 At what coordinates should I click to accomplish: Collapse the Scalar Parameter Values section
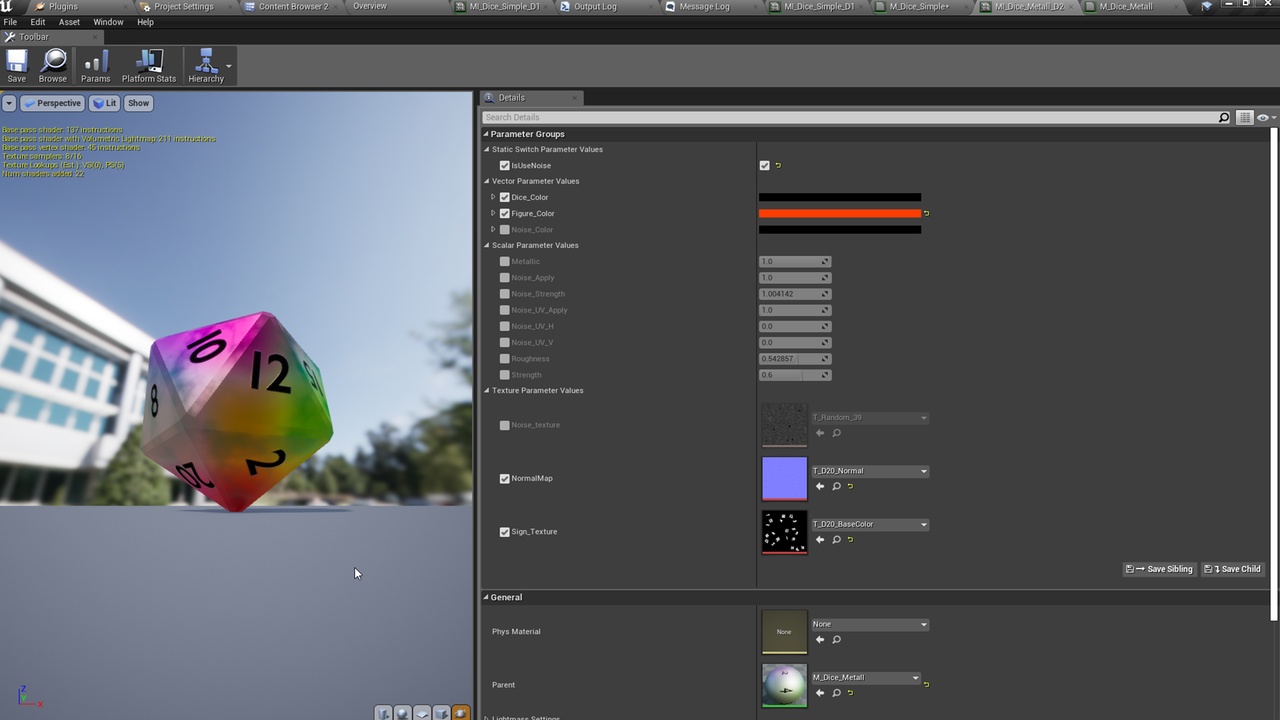(487, 246)
